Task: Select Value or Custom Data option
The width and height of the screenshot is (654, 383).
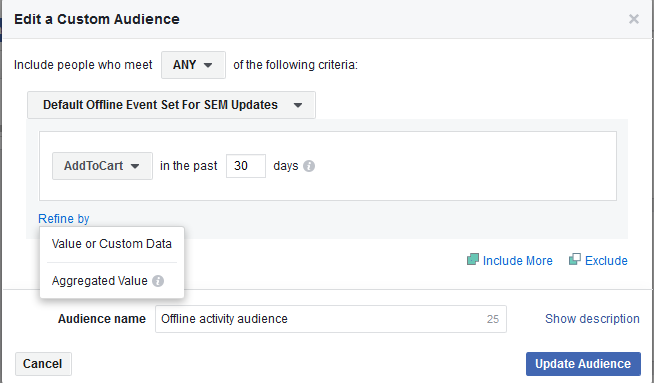Action: pos(112,244)
